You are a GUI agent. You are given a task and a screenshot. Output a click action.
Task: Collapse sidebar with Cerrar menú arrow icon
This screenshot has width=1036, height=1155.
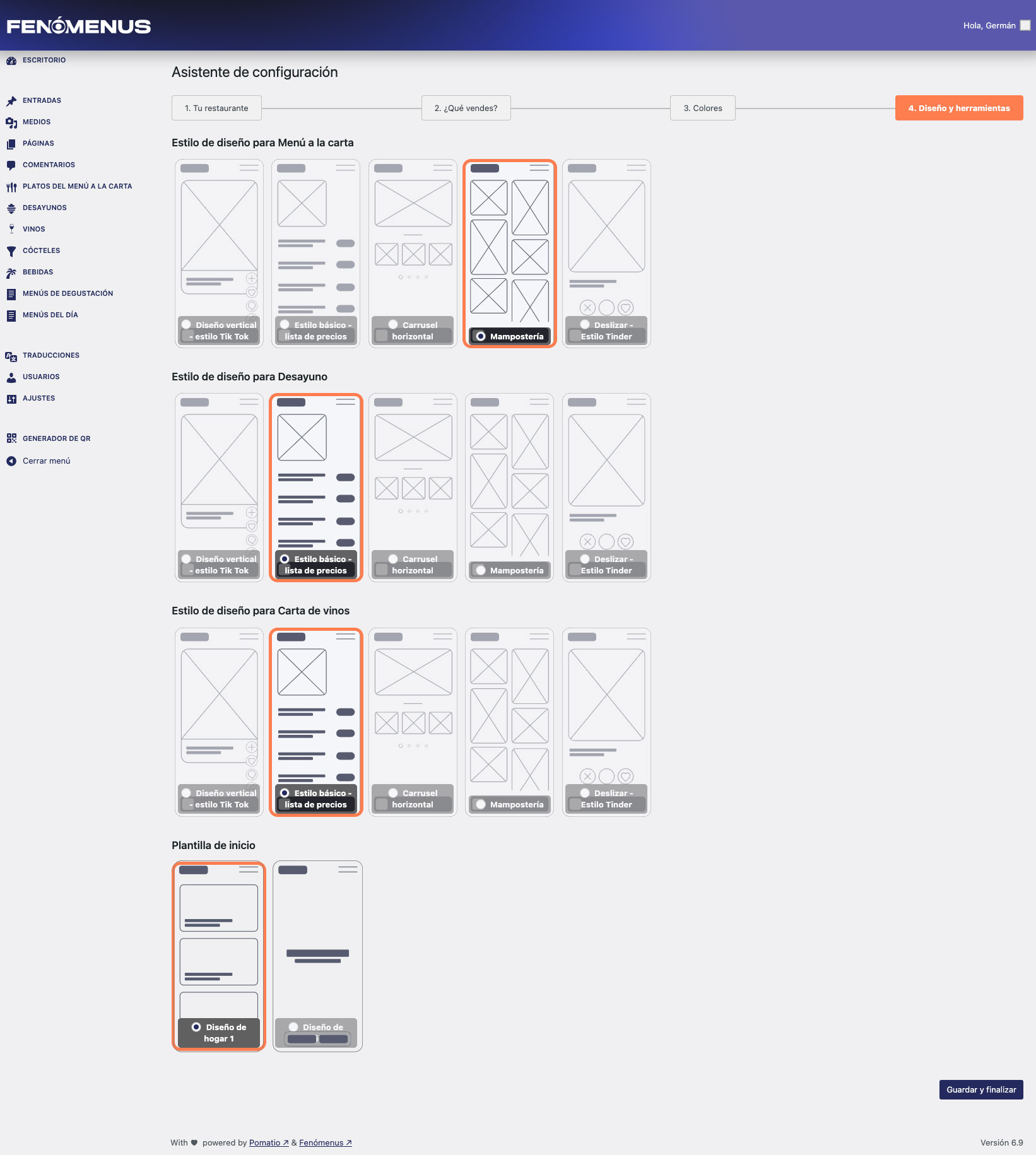[x=11, y=461]
